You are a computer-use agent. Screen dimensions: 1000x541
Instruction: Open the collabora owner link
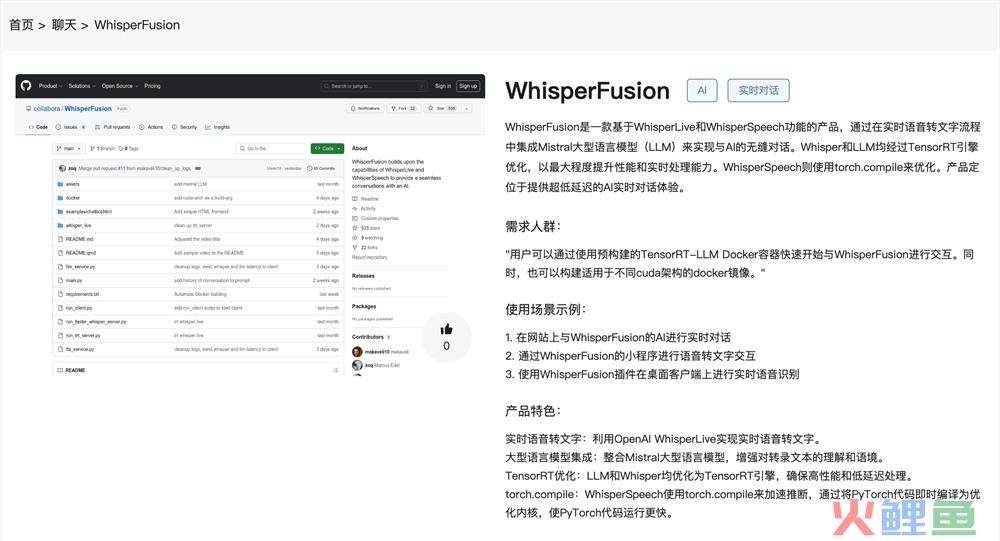coord(47,108)
